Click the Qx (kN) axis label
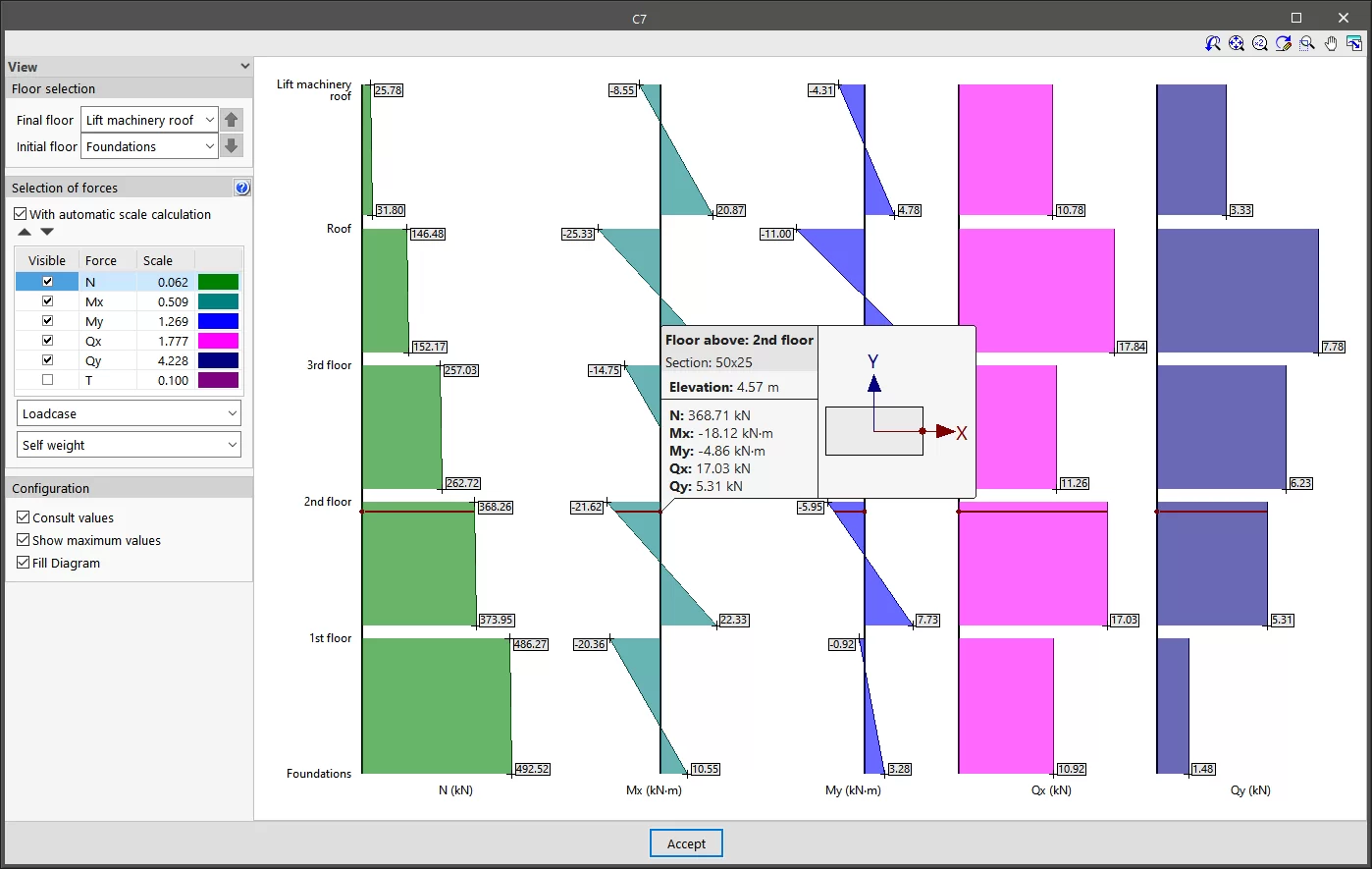 point(1052,790)
